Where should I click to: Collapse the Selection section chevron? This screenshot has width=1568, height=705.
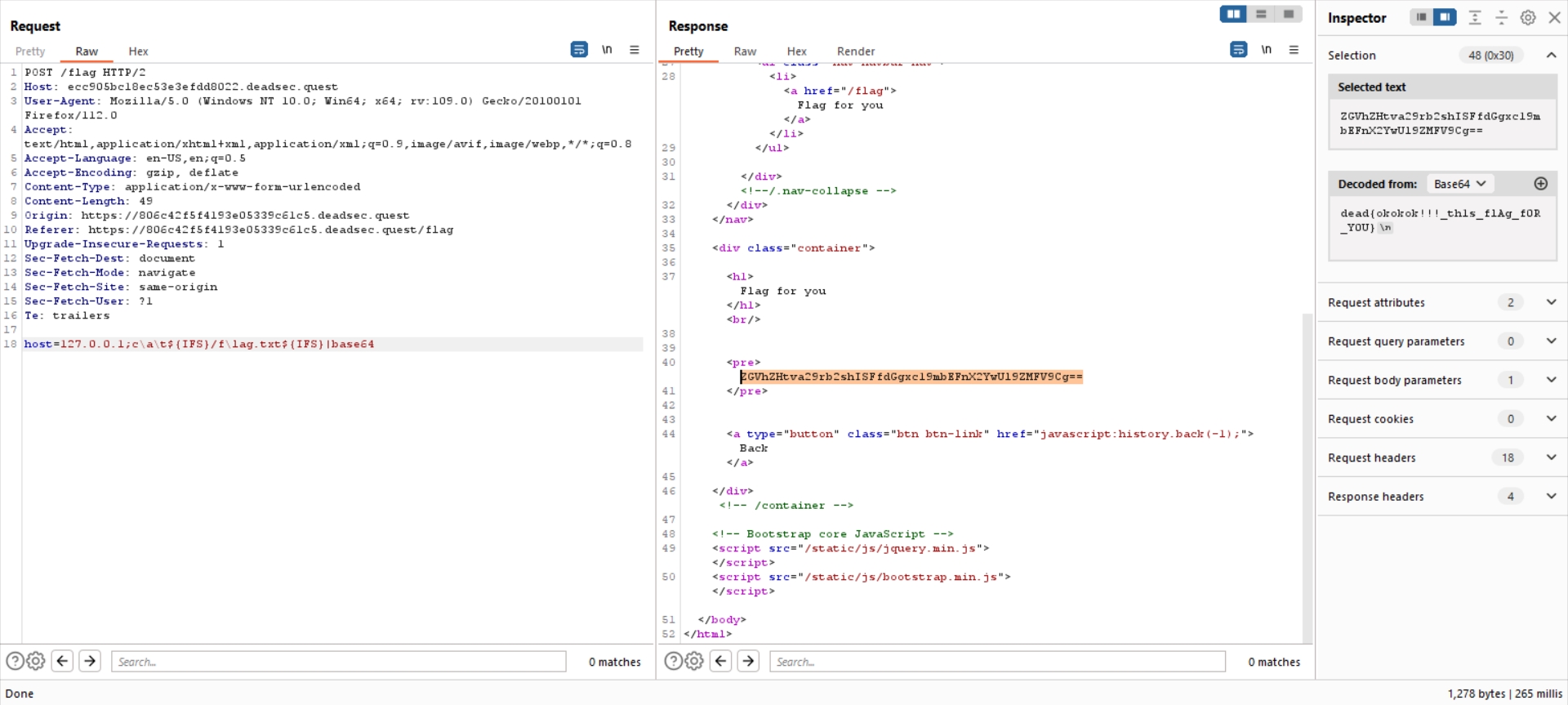pyautogui.click(x=1551, y=55)
